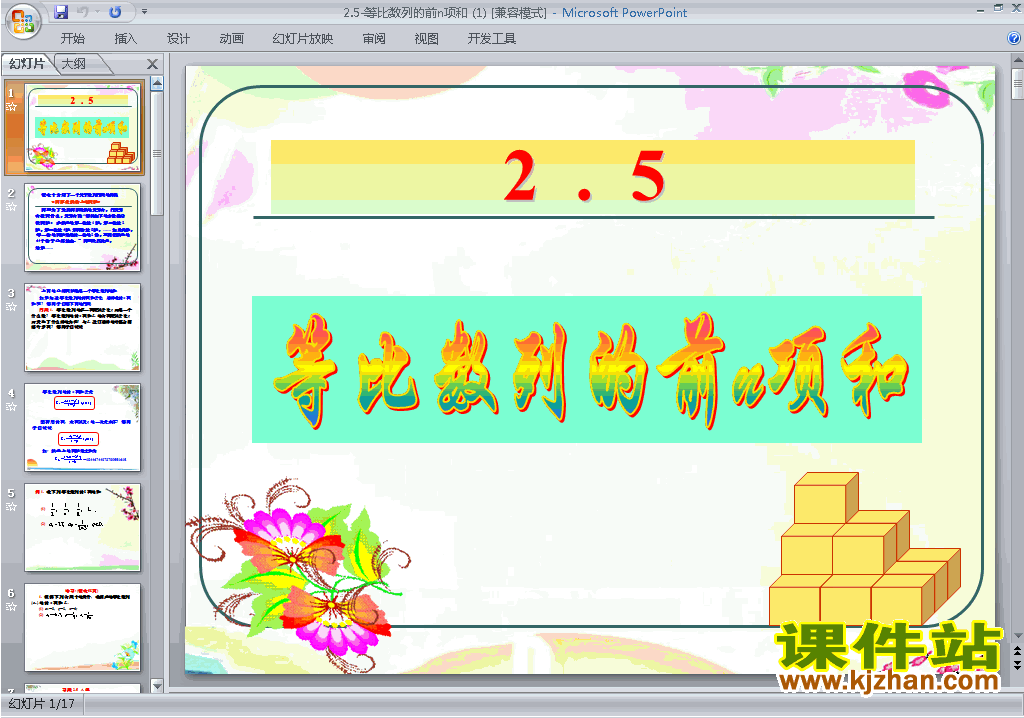Switch to the 大纲 outline pane tab

tap(74, 63)
